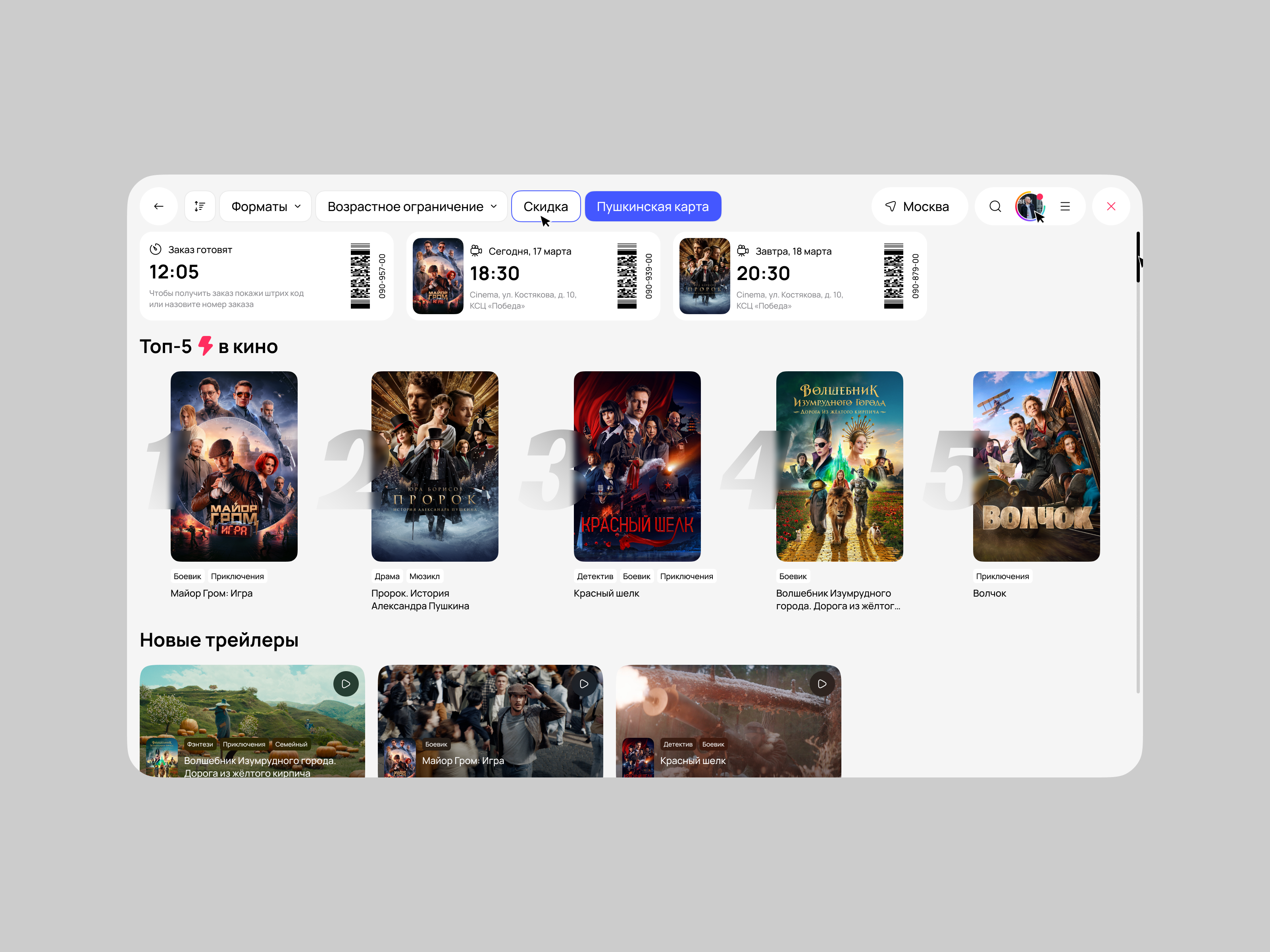
Task: Select the Боевик tag under Майор Гром poster
Action: 187,576
